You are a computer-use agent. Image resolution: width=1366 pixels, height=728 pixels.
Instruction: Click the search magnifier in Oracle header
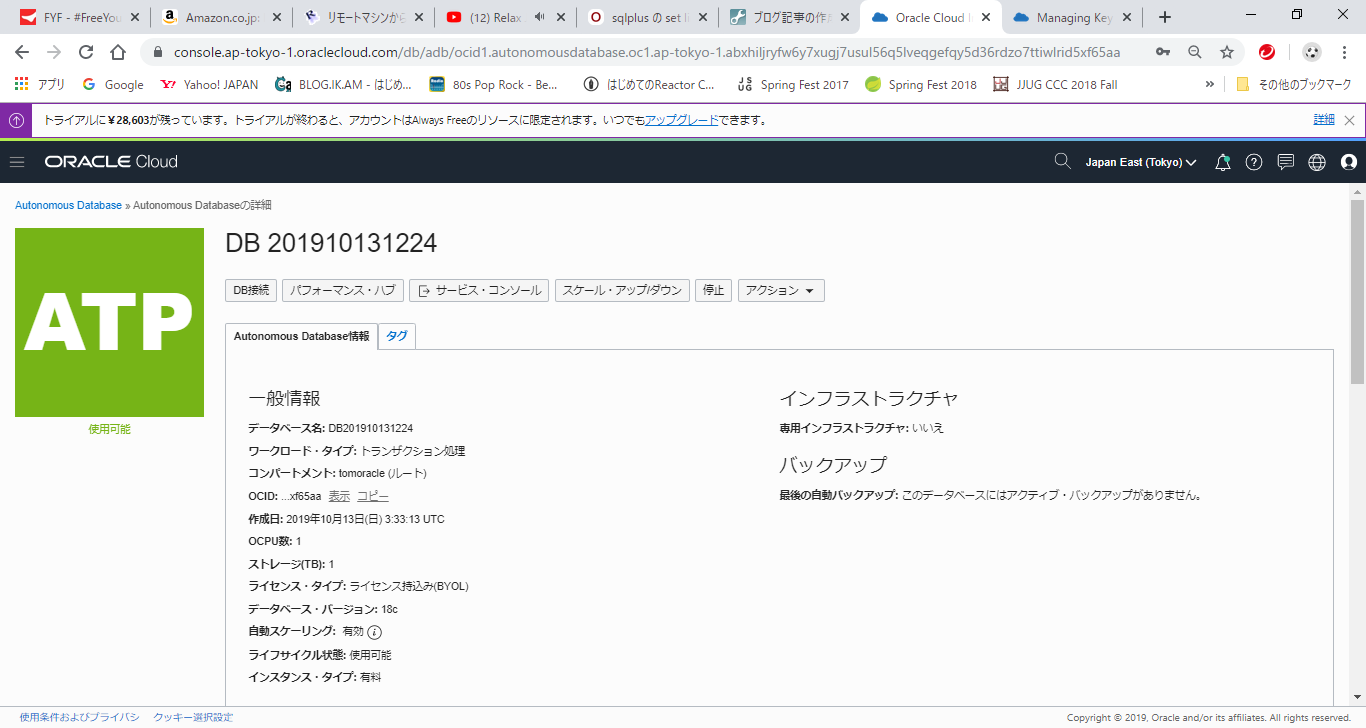point(1063,161)
